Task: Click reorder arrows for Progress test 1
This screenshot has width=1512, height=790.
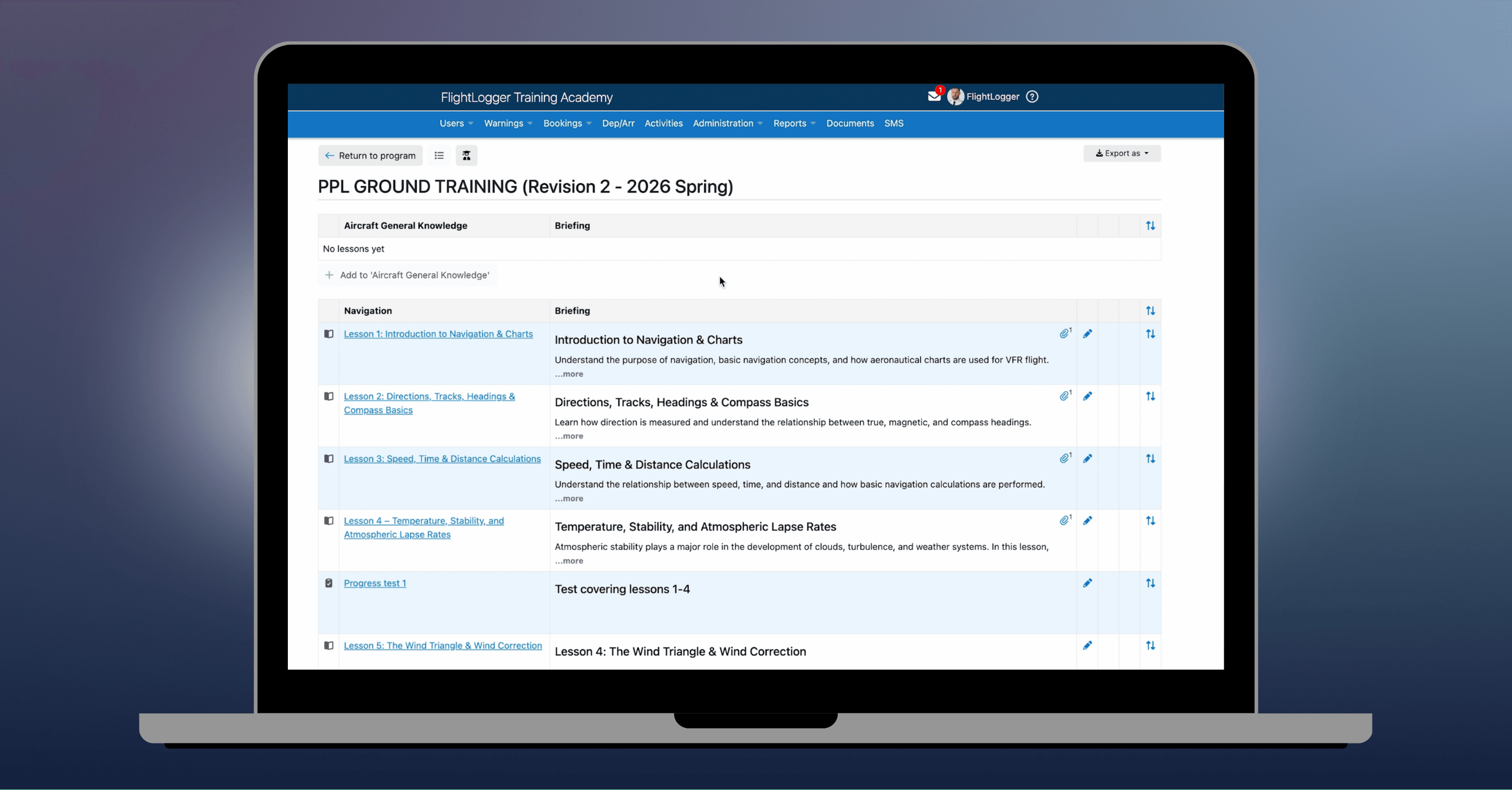Action: click(x=1150, y=583)
